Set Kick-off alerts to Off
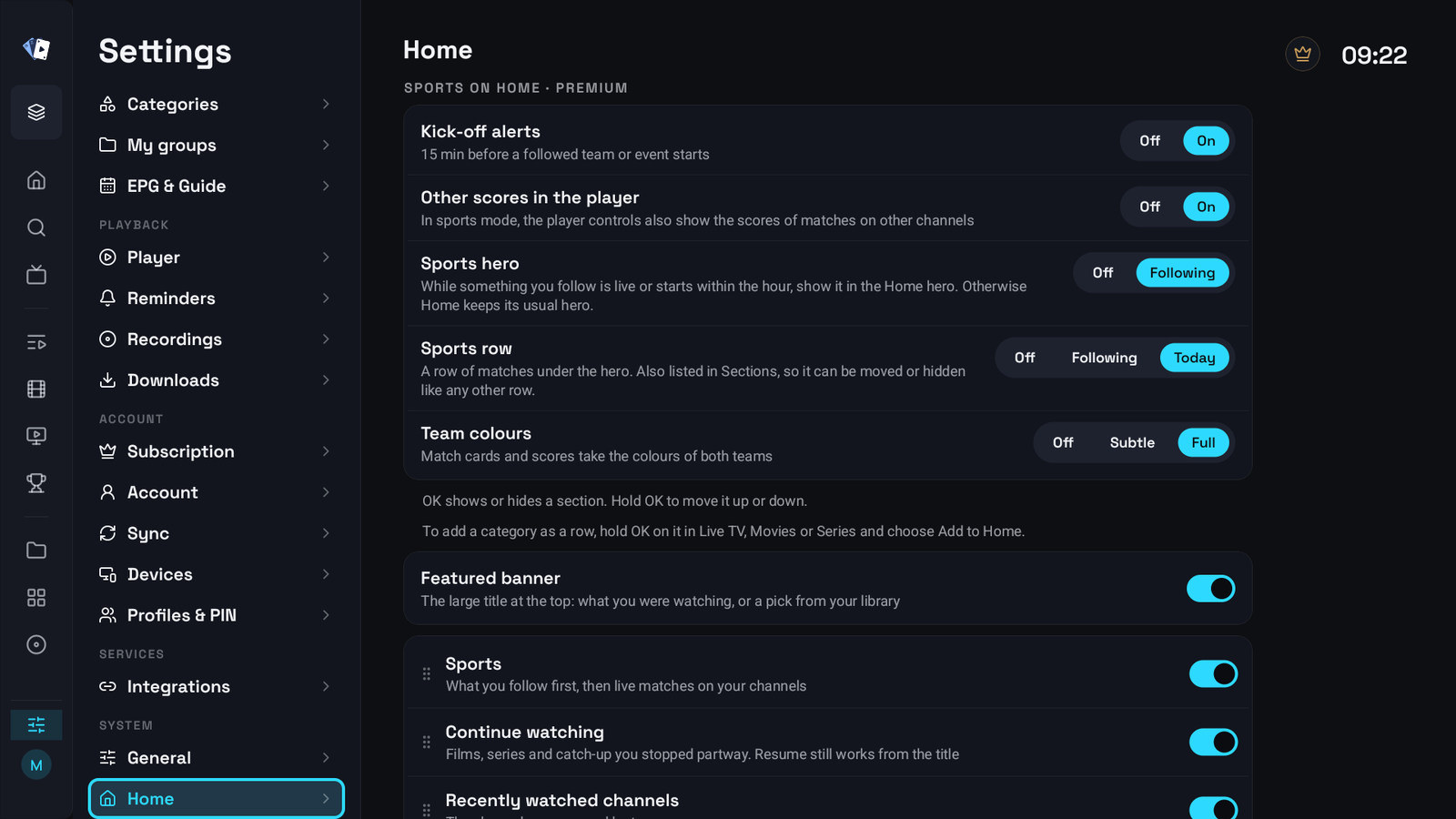Viewport: 1456px width, 819px height. (x=1150, y=141)
